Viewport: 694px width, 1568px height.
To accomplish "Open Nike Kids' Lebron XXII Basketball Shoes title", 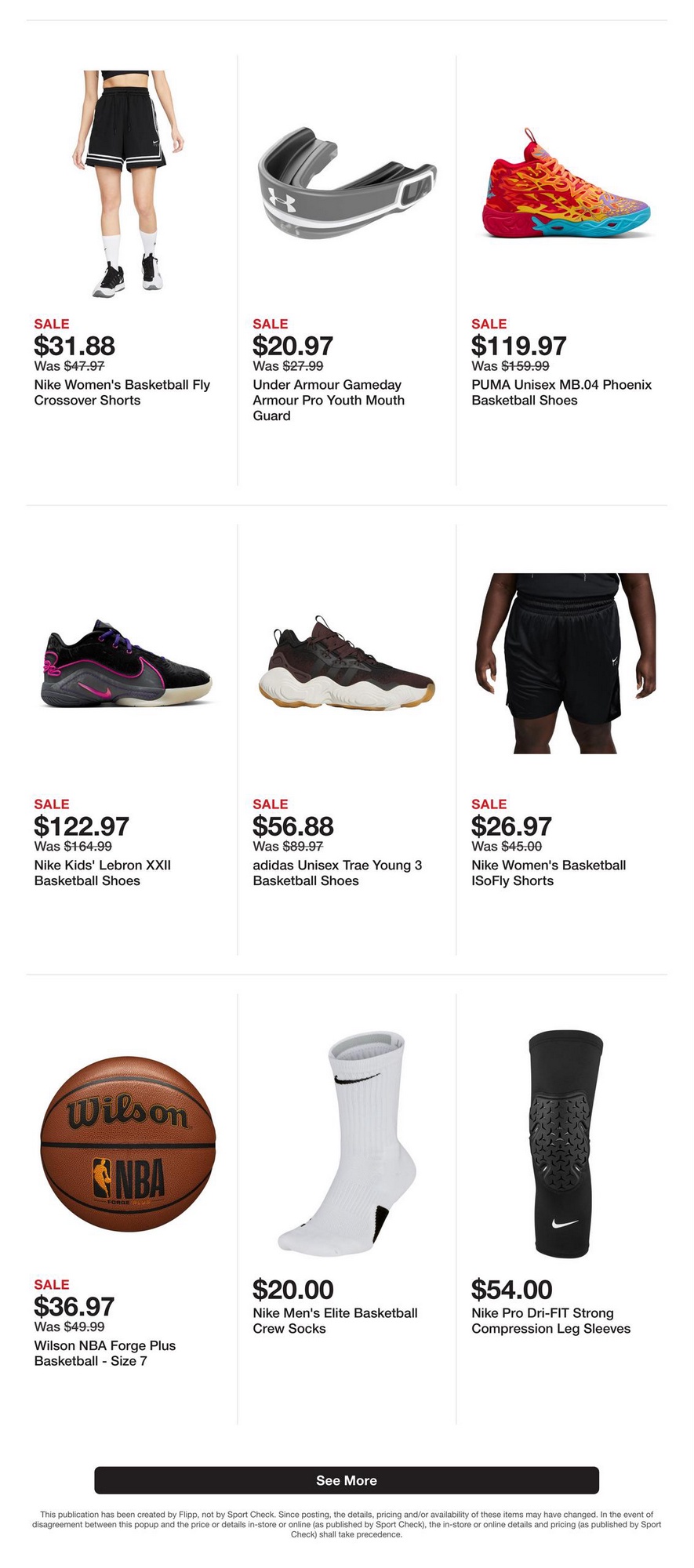I will tap(103, 873).
